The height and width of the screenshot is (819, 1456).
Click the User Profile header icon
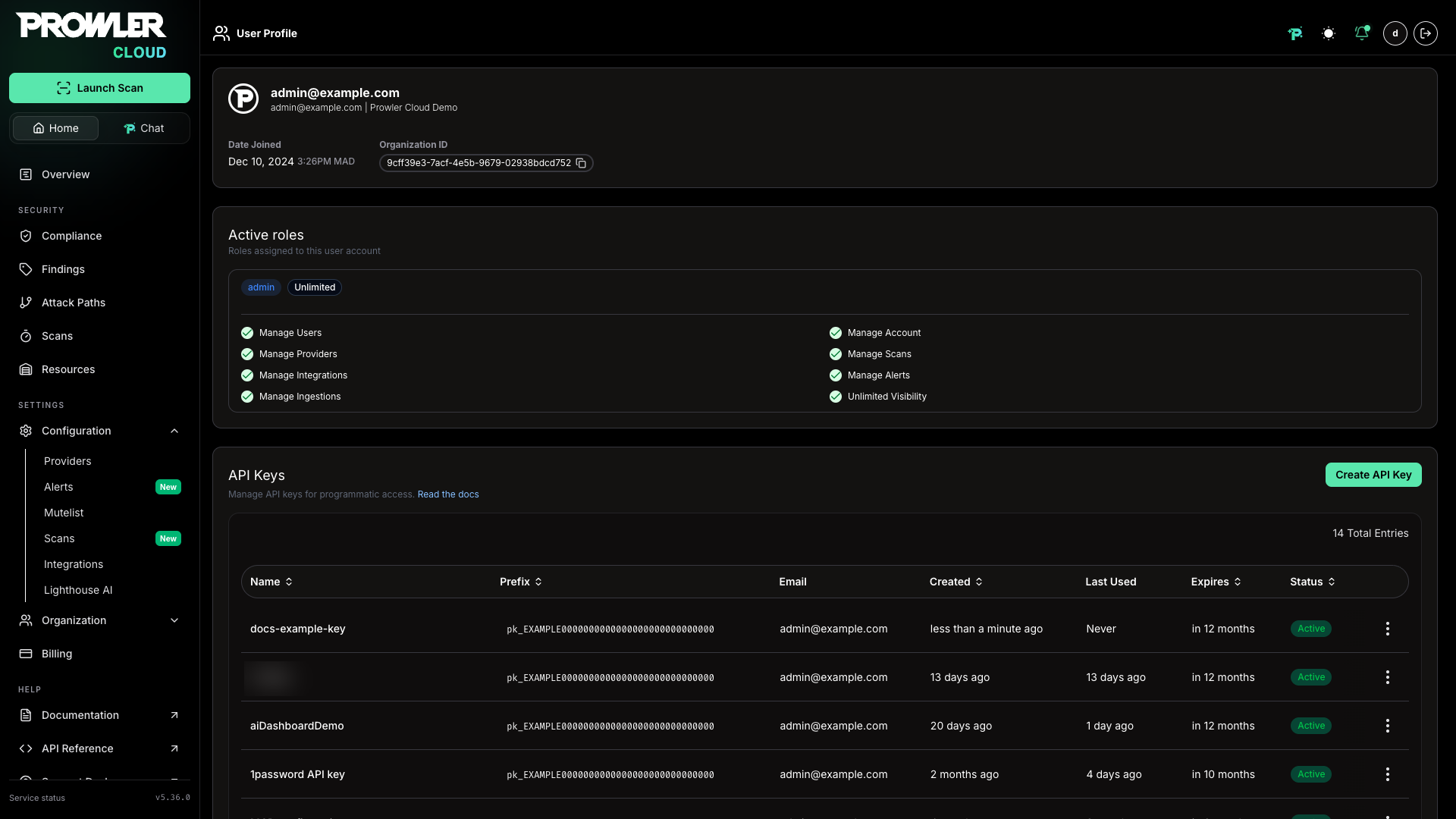(x=221, y=33)
